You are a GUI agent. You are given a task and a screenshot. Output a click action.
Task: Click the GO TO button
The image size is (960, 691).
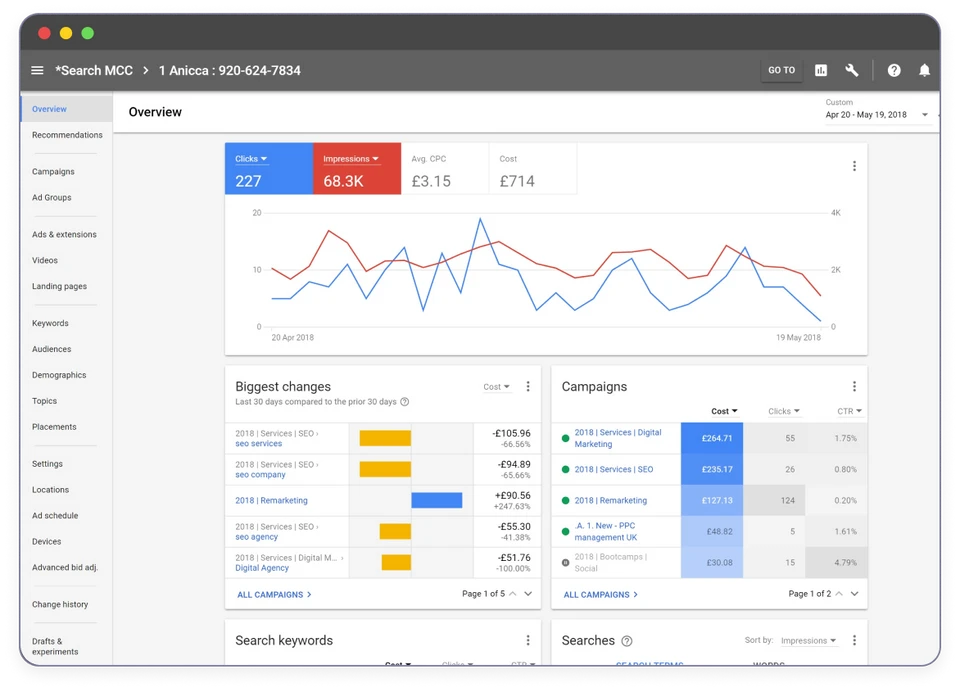click(781, 70)
